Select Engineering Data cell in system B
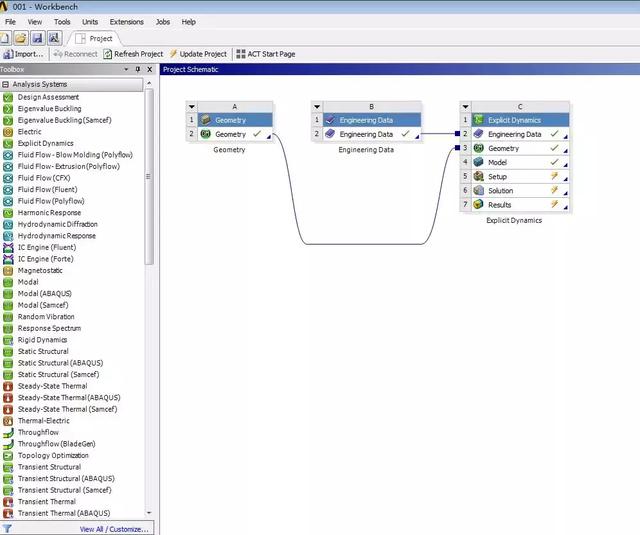This screenshot has height=535, width=640. 372,134
